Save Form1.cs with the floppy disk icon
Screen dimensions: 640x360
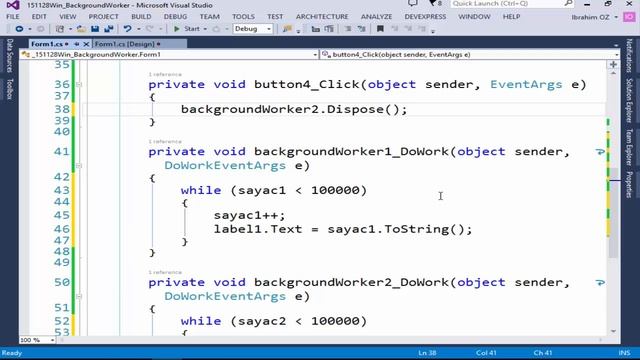click(95, 29)
